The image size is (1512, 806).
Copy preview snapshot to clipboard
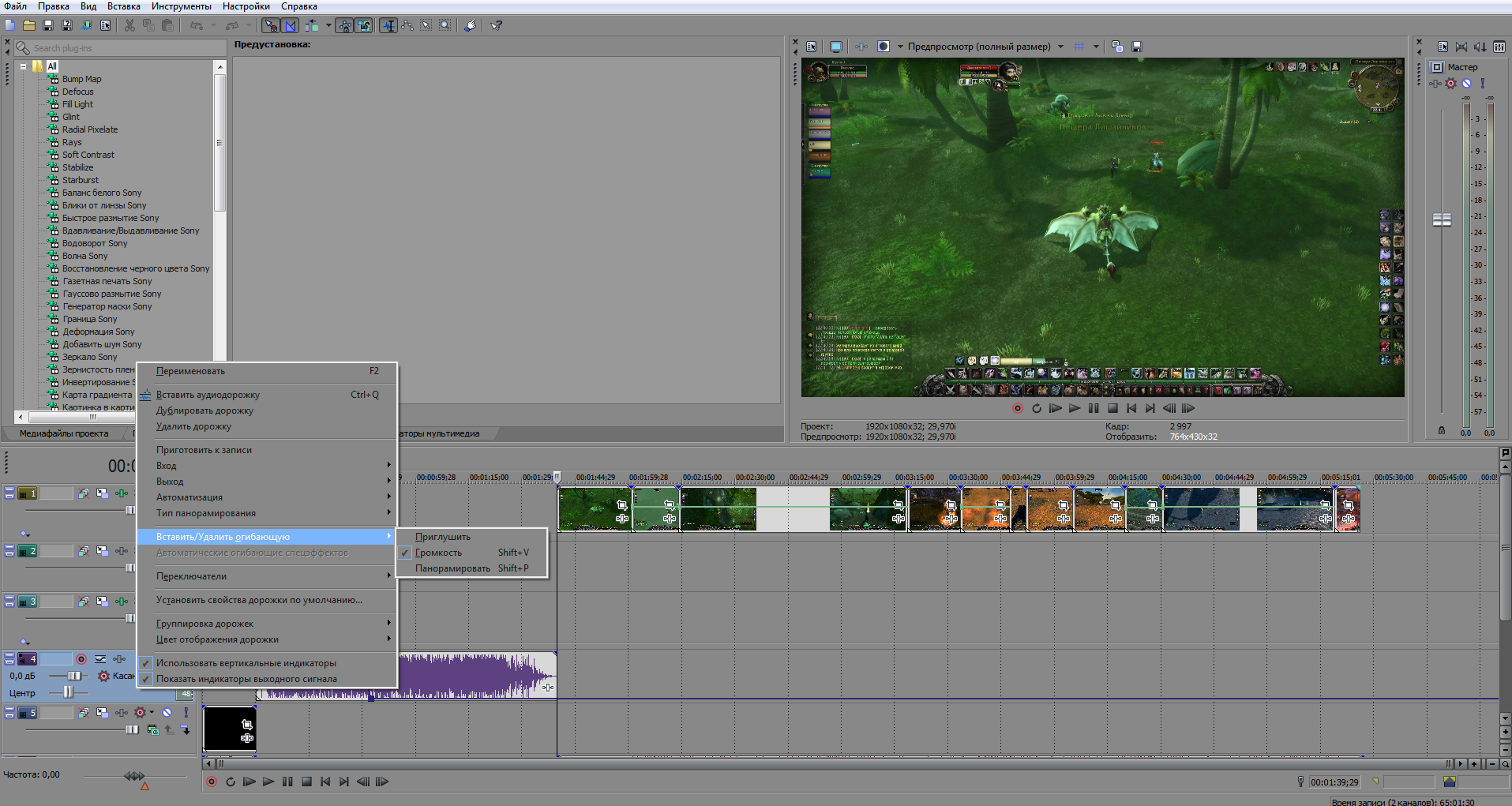1117,47
